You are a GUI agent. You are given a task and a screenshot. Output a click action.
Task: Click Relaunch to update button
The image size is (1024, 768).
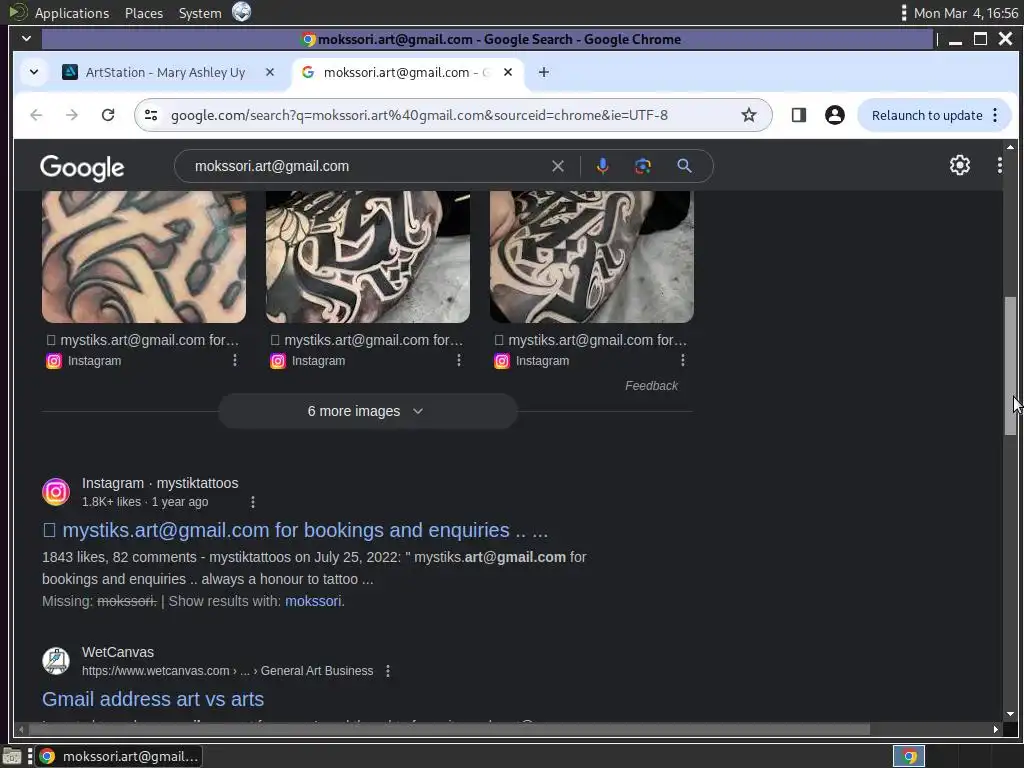point(927,115)
